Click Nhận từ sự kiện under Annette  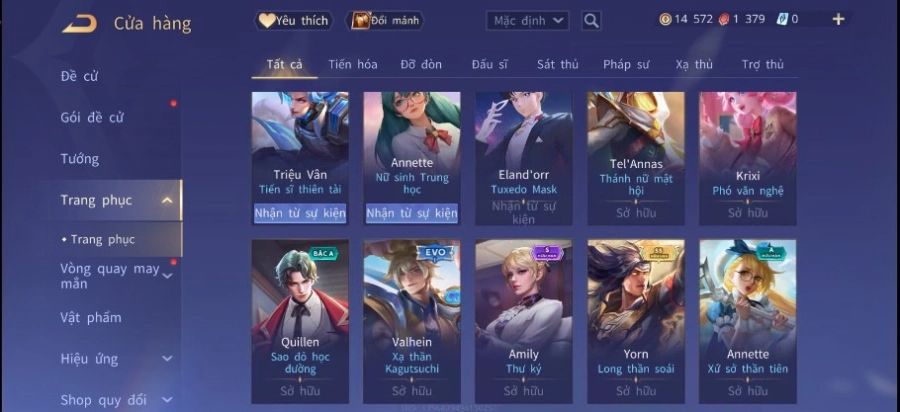point(412,213)
